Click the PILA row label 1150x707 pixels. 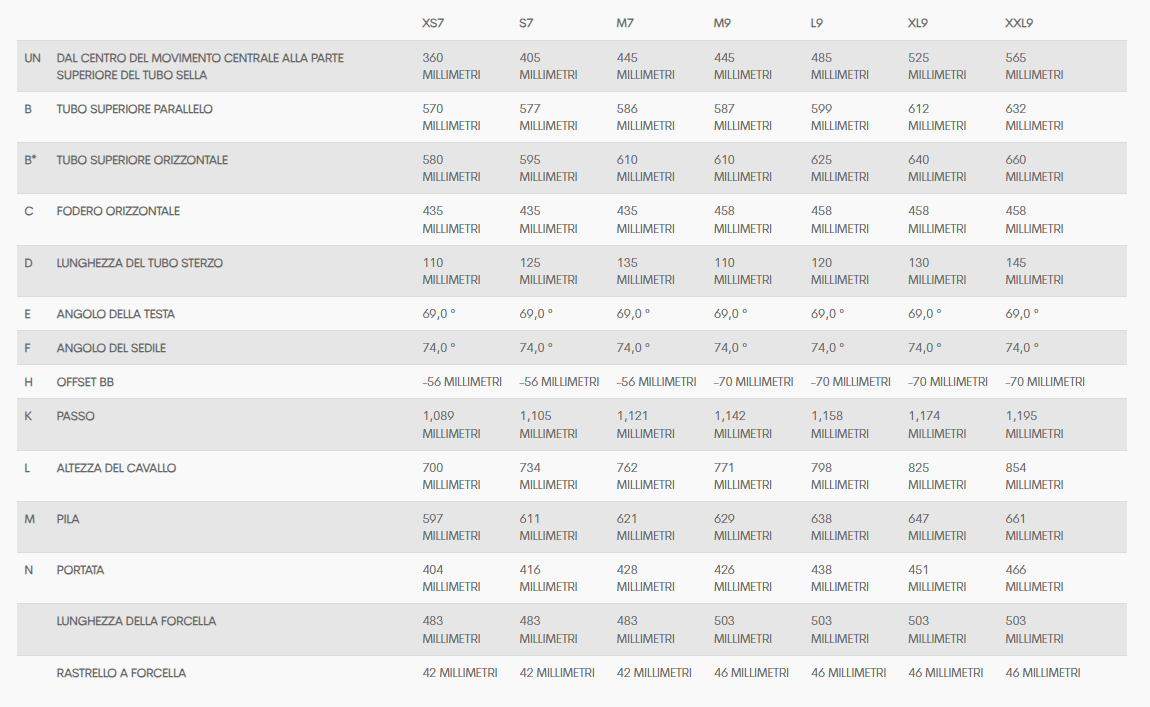pos(68,519)
